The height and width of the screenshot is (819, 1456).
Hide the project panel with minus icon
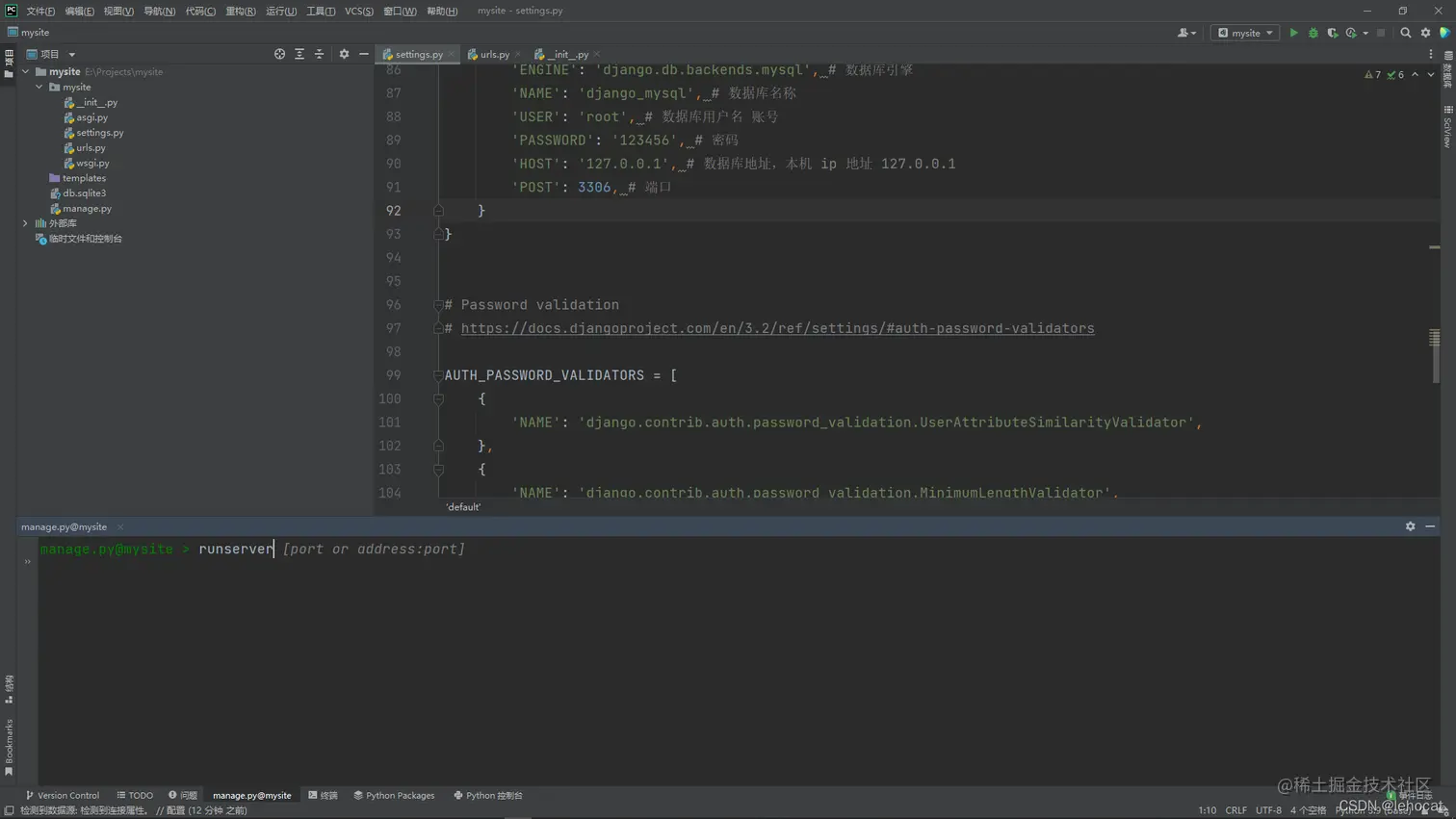[x=364, y=54]
